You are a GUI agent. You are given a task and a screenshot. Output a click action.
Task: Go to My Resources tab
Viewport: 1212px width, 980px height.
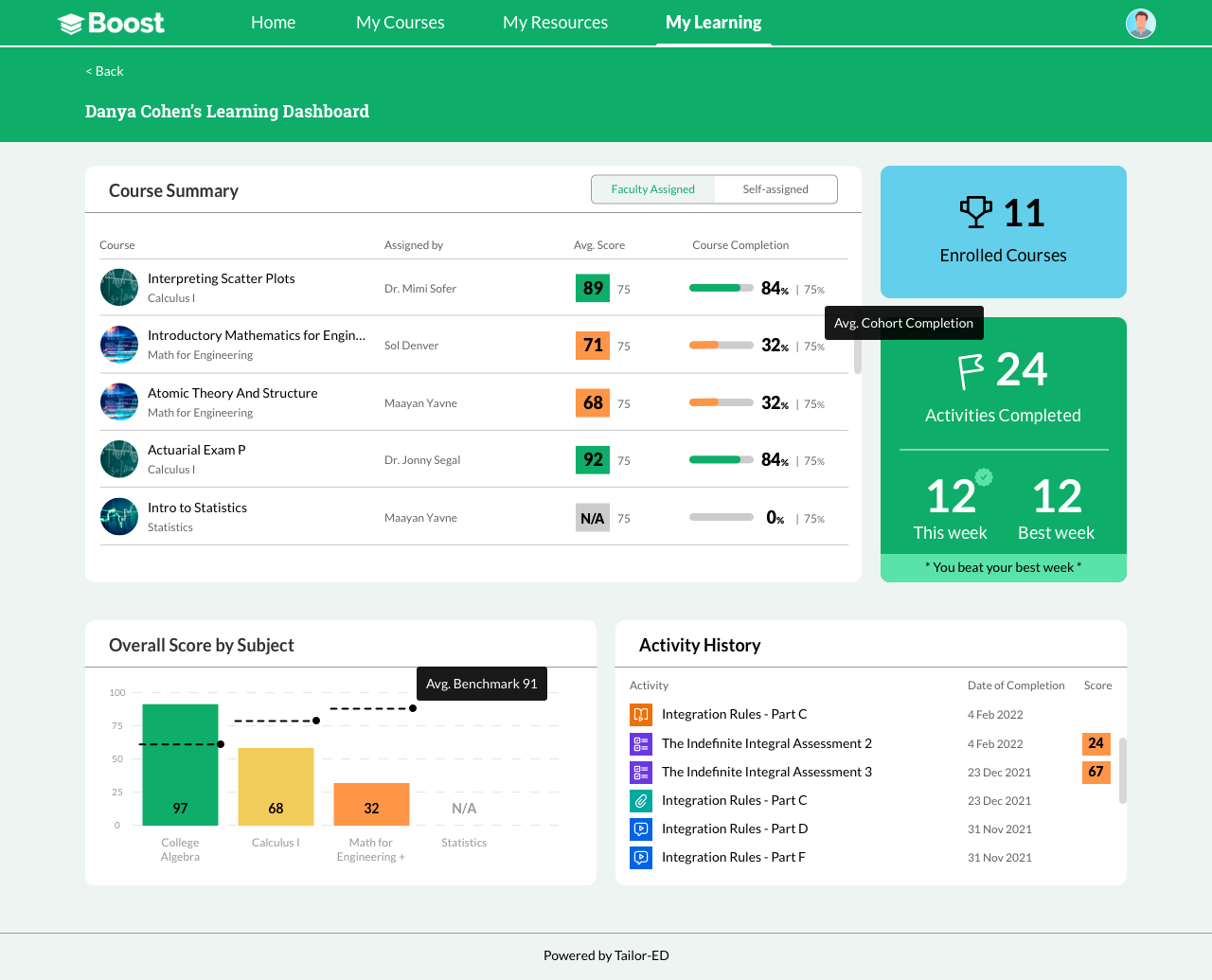(x=556, y=23)
